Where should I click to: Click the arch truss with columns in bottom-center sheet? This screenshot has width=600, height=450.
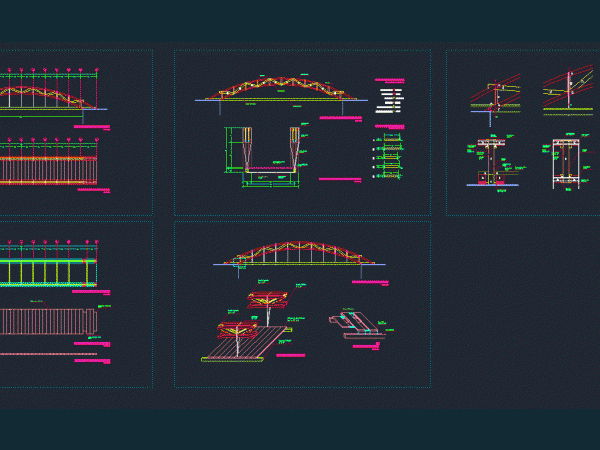tap(299, 258)
